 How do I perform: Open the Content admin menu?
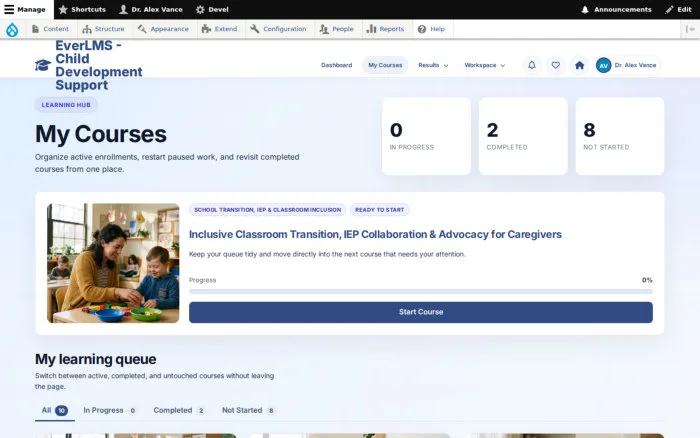50,29
